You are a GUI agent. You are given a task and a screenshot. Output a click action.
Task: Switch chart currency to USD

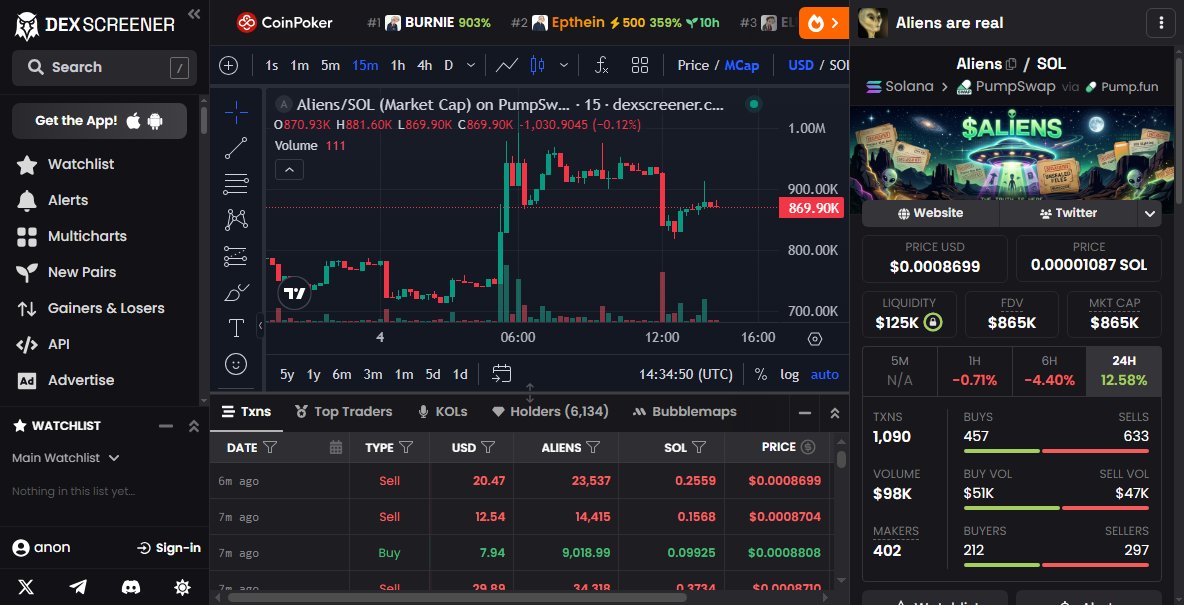[x=800, y=66]
